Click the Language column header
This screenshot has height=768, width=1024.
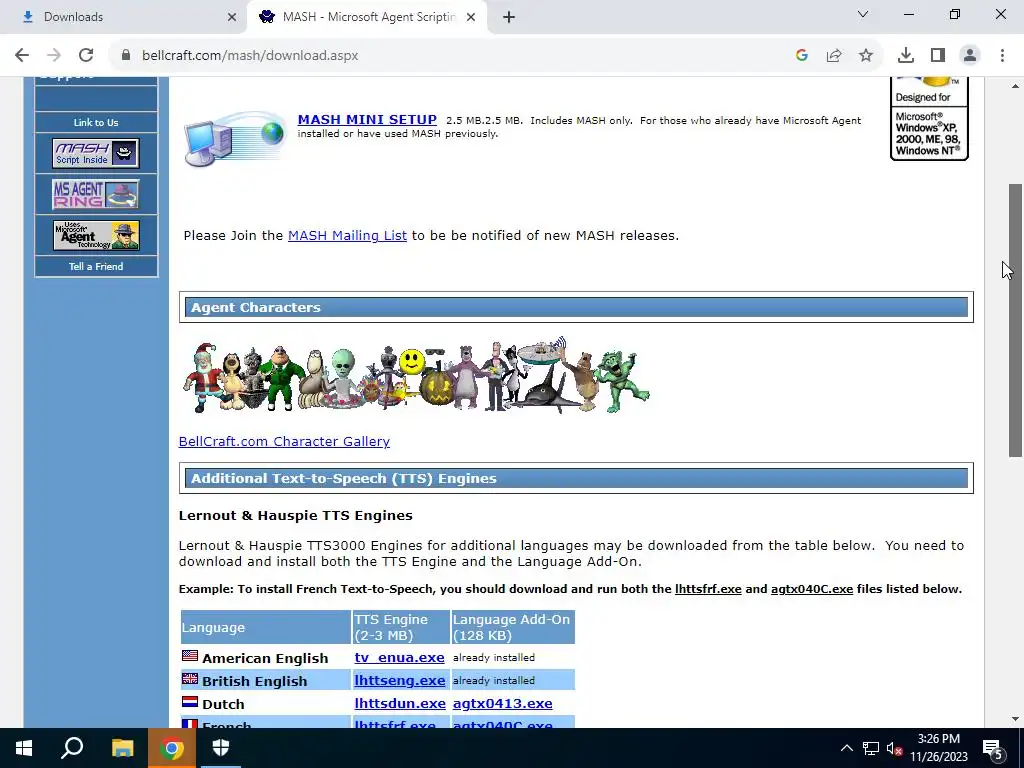pyautogui.click(x=266, y=628)
